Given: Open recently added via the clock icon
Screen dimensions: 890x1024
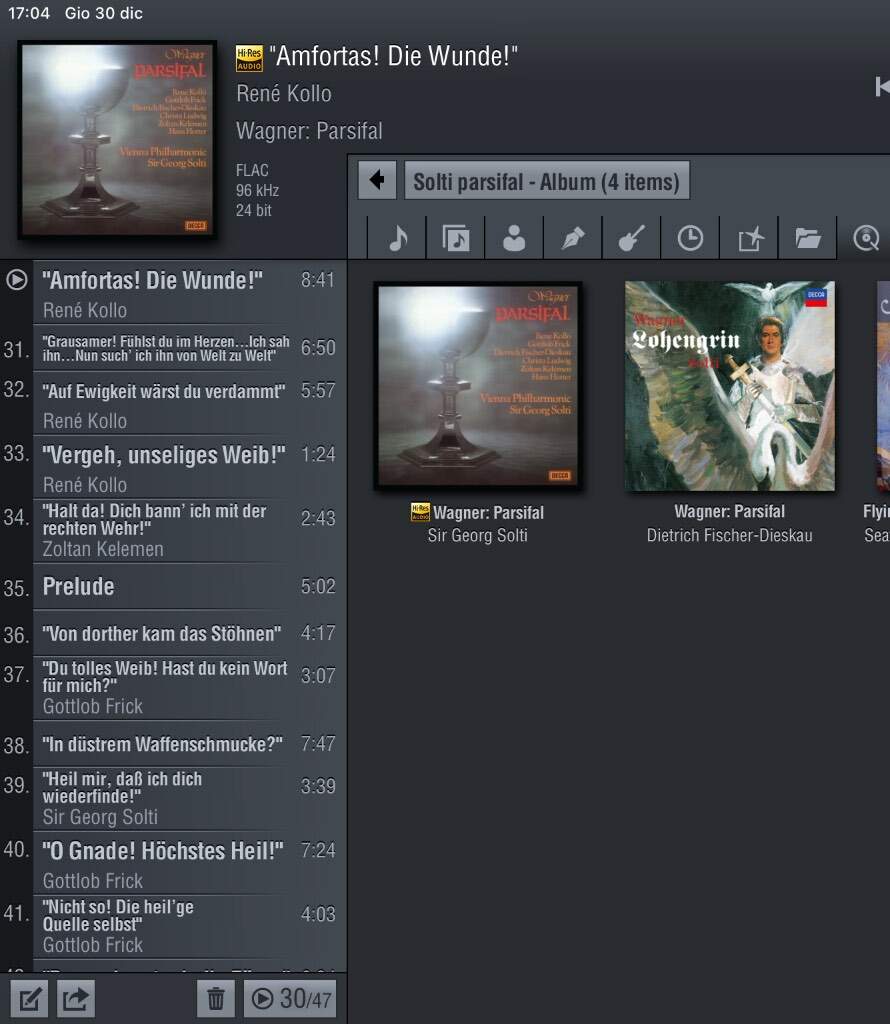Looking at the screenshot, I should (690, 238).
